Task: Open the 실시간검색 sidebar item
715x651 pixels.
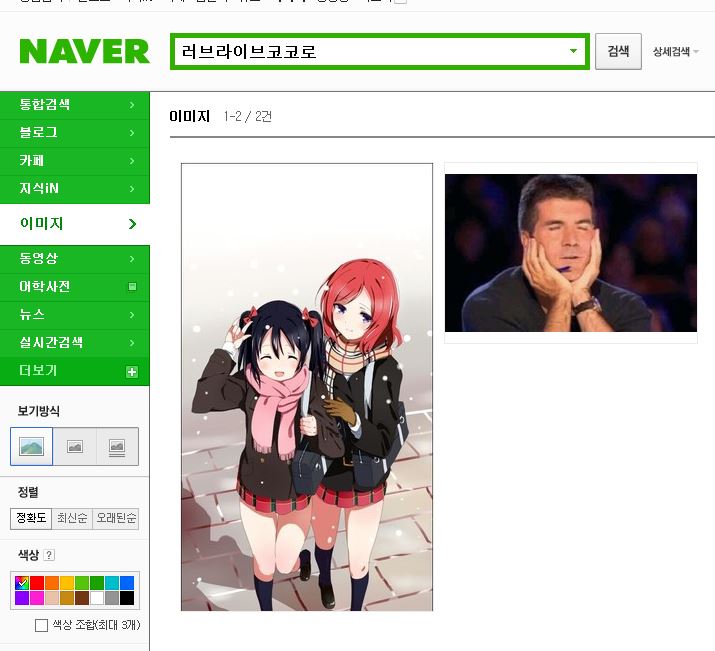Action: (75, 343)
